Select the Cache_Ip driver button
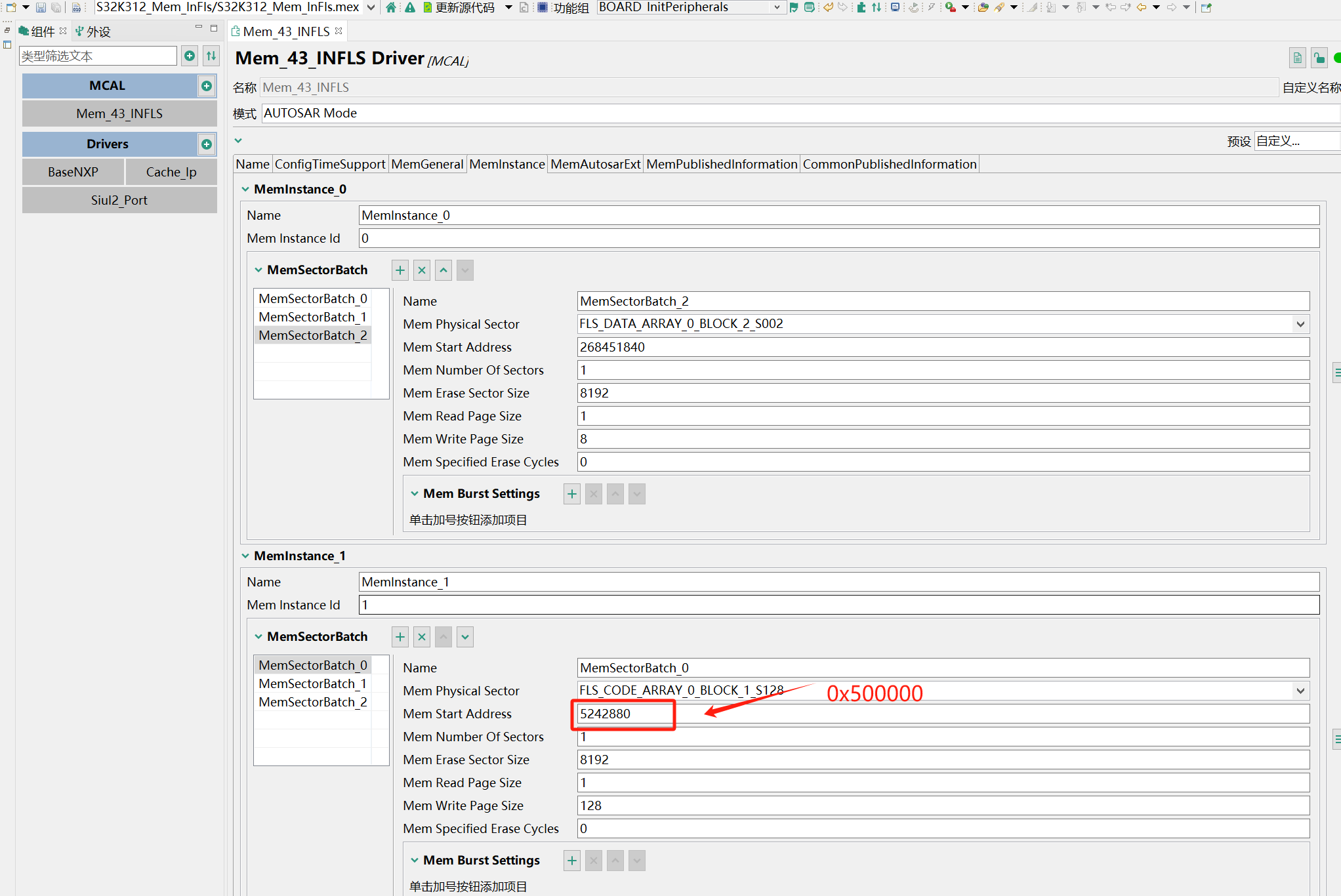 coord(171,172)
